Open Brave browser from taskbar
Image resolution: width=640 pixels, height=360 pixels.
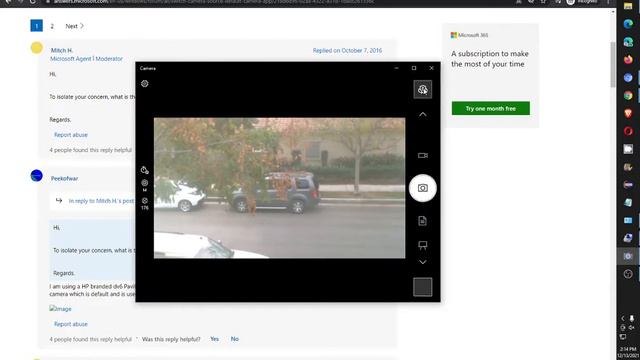coord(628,113)
